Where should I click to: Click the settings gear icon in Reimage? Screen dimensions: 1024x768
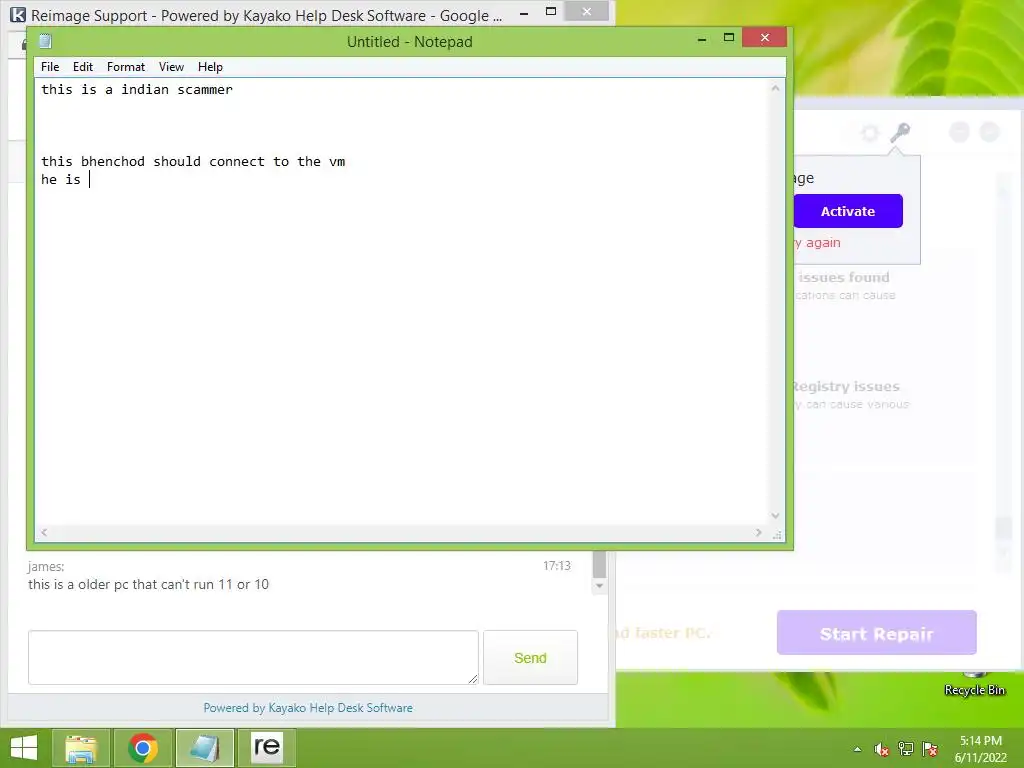(870, 133)
